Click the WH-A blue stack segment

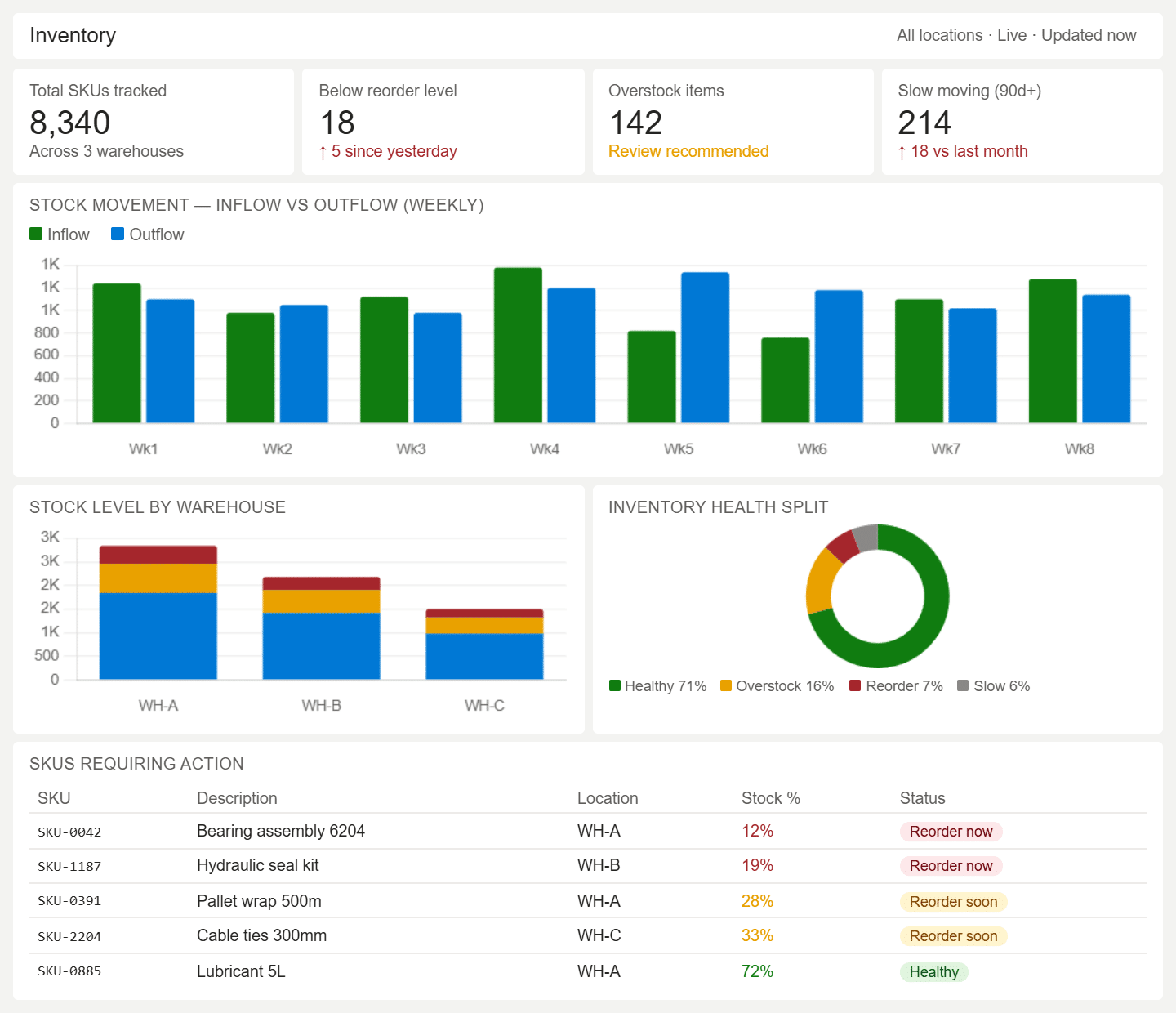pos(158,636)
